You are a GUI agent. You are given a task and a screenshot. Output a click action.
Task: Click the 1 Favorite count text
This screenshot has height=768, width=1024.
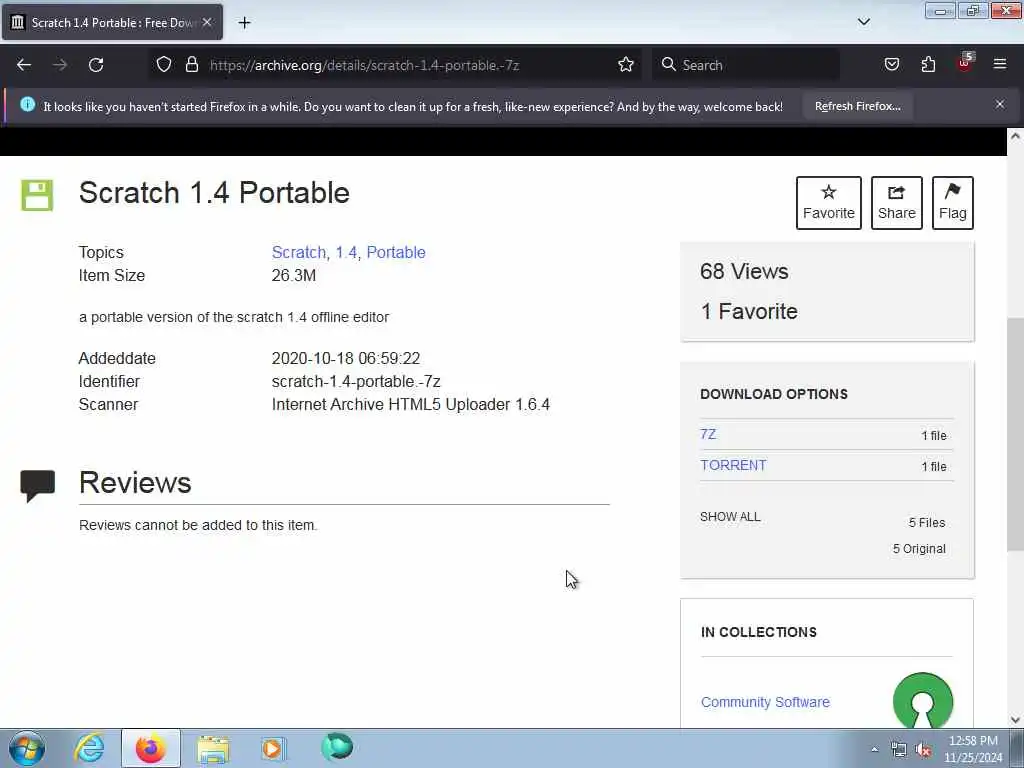coord(748,311)
